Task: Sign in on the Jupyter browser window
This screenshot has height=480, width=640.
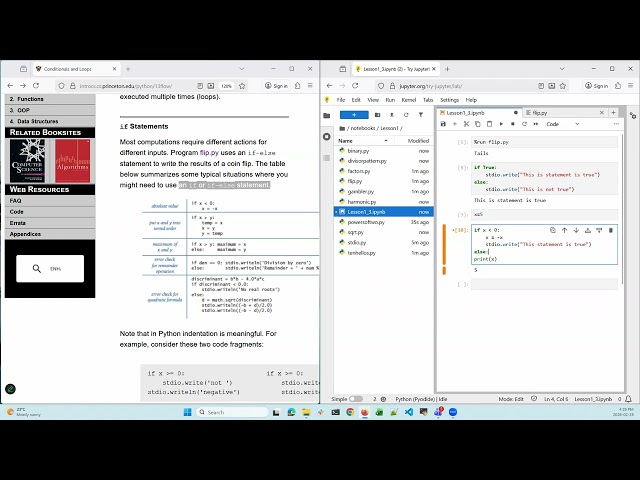Action: coord(596,86)
